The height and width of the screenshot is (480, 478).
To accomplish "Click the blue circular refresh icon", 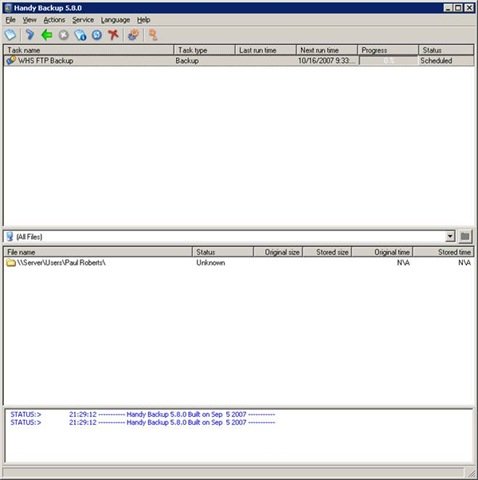I will pos(97,35).
